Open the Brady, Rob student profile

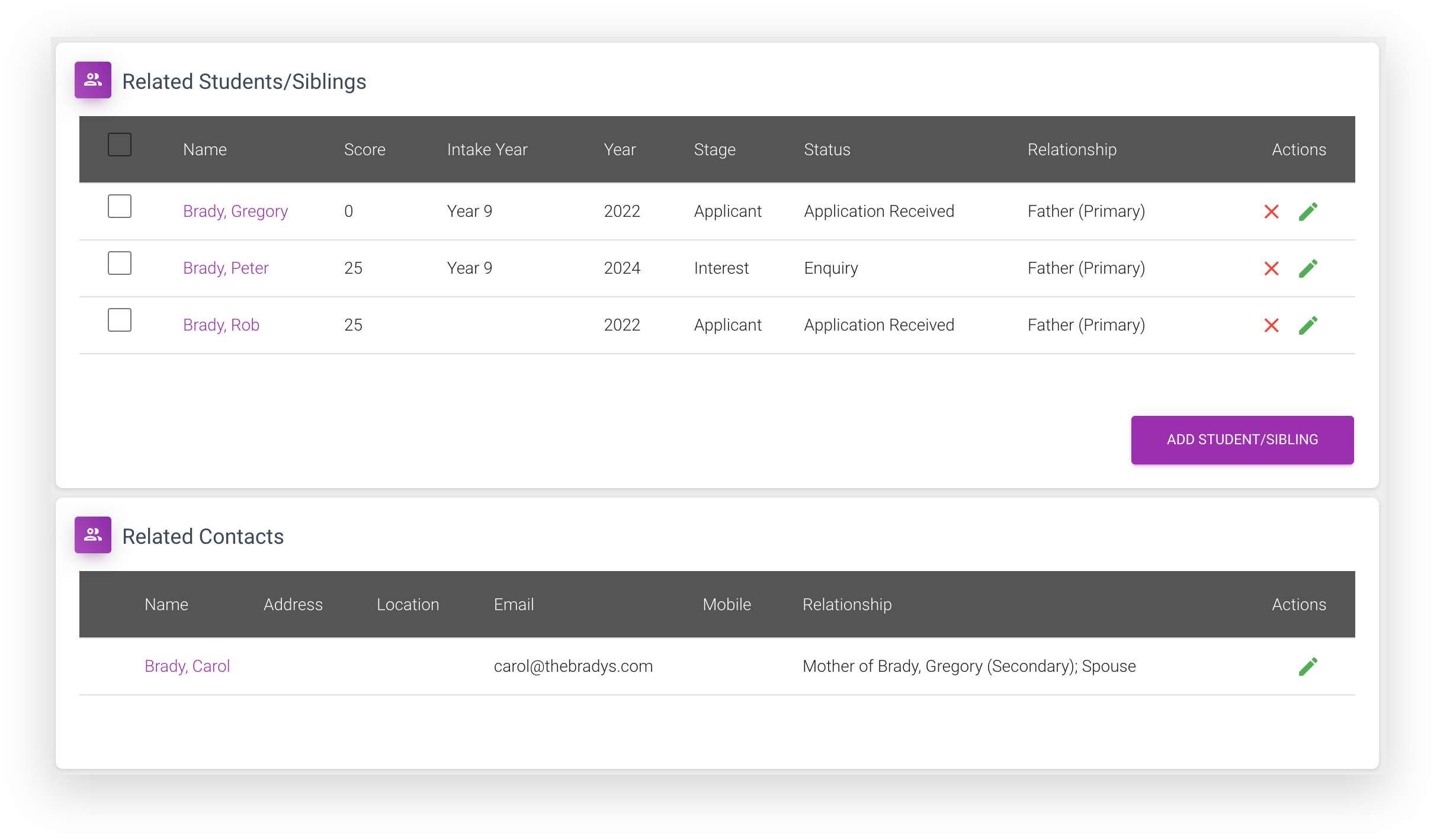221,325
